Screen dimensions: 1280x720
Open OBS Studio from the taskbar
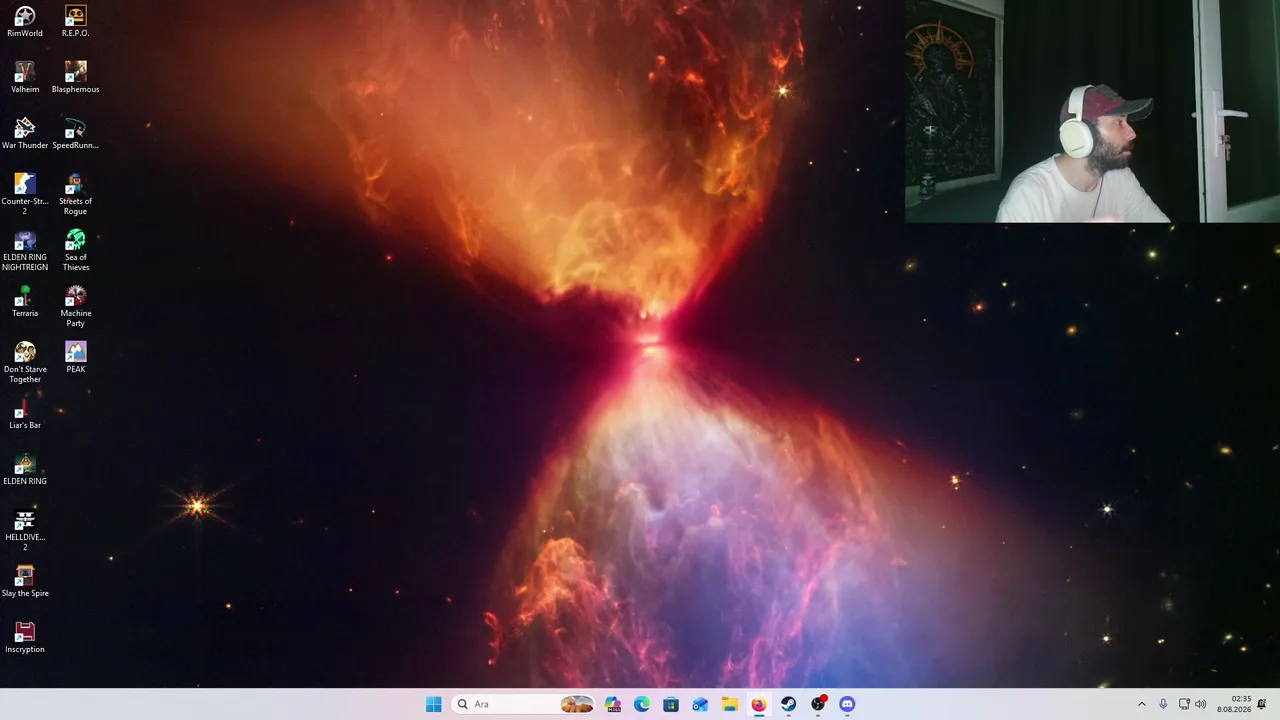[x=818, y=704]
